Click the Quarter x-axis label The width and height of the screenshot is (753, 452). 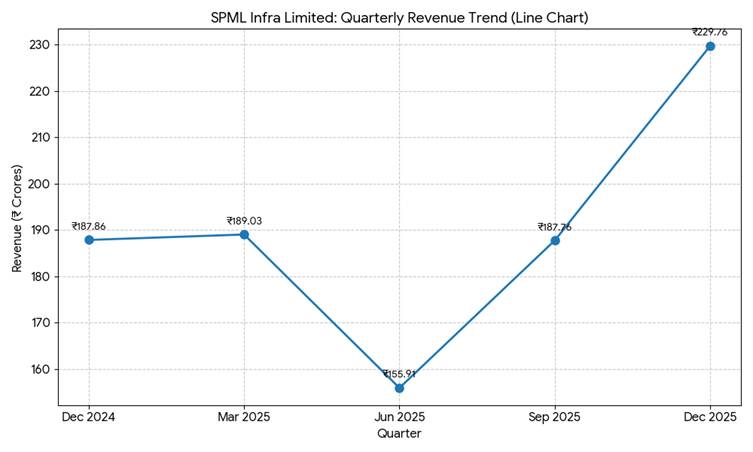point(399,434)
